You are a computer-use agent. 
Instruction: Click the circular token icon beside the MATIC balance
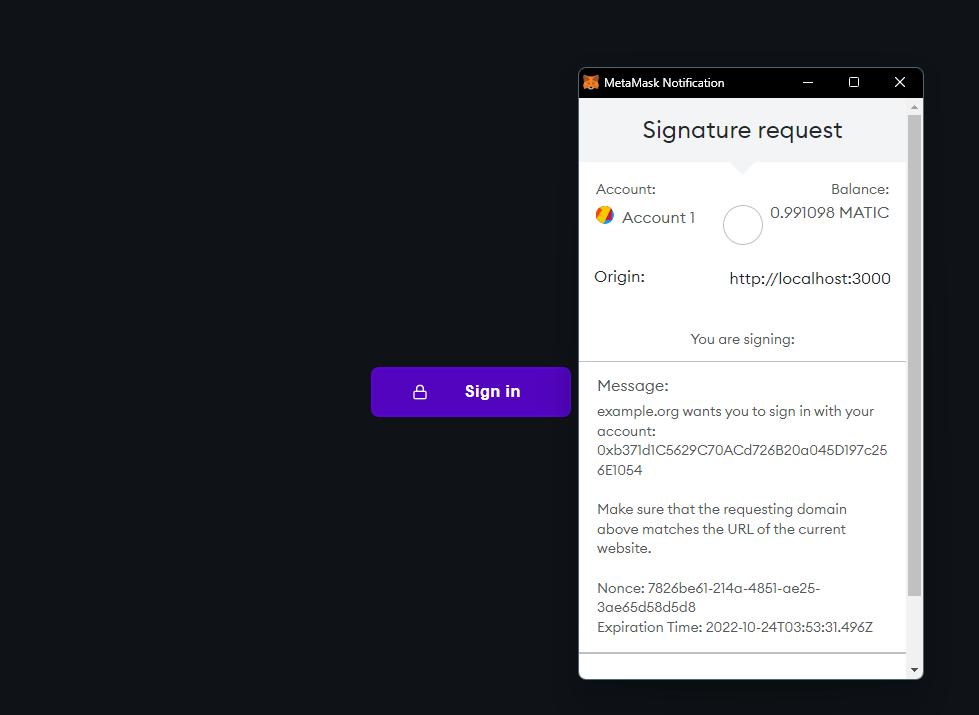[742, 225]
